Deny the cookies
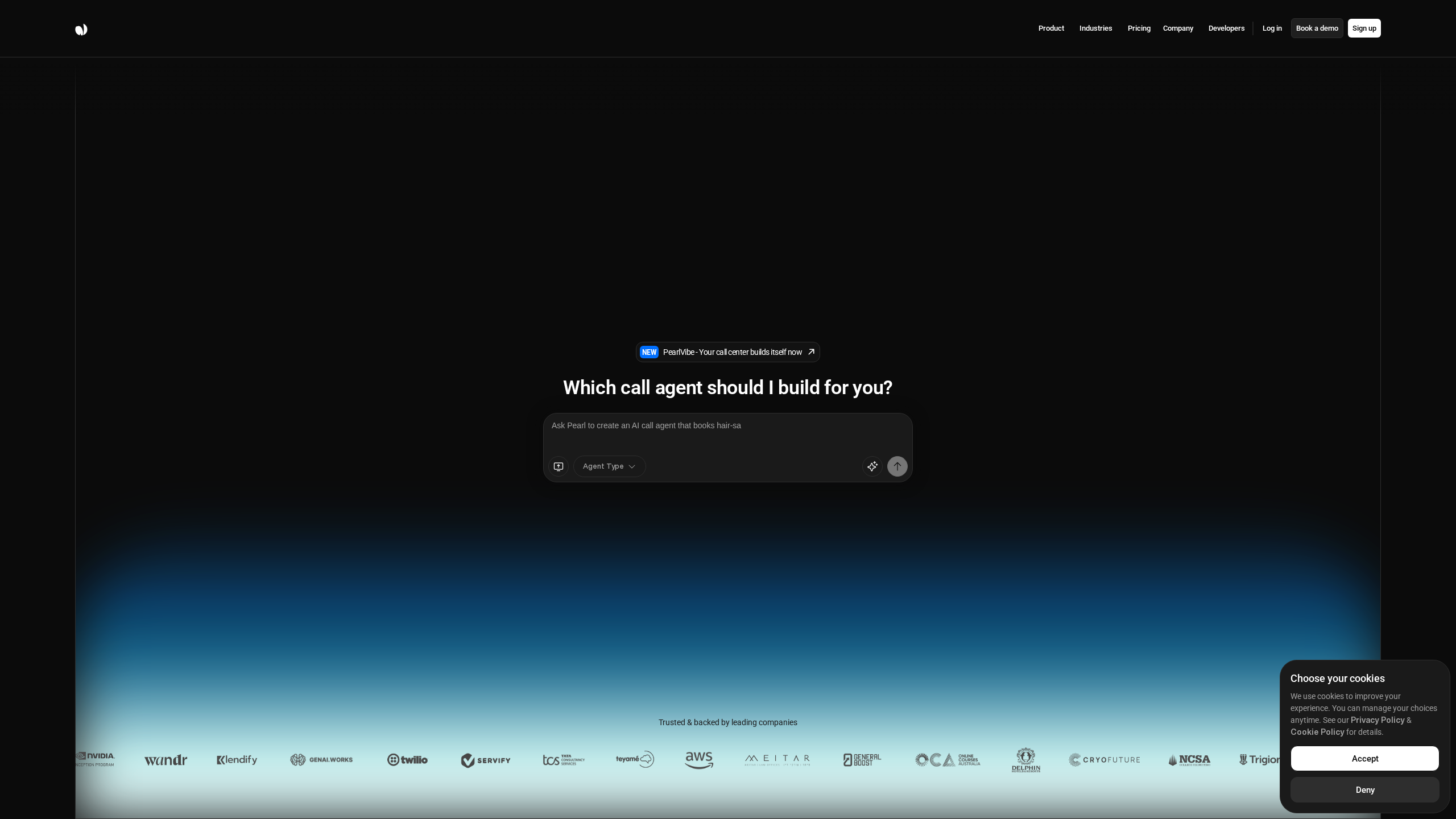The width and height of the screenshot is (1456, 819). point(1364,790)
